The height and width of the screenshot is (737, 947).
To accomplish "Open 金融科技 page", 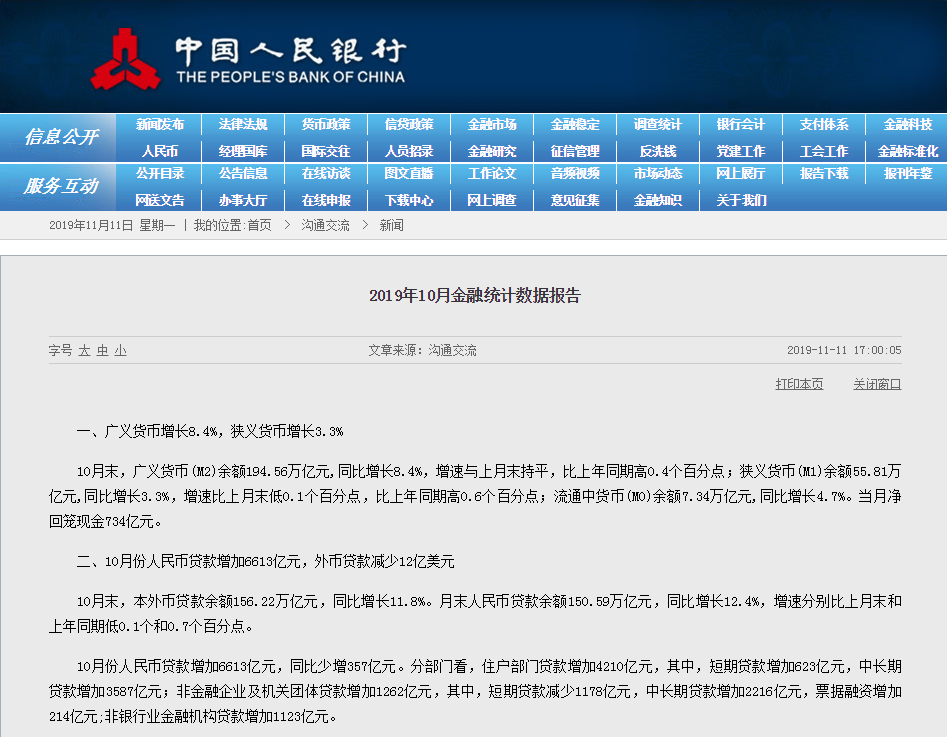I will [908, 124].
